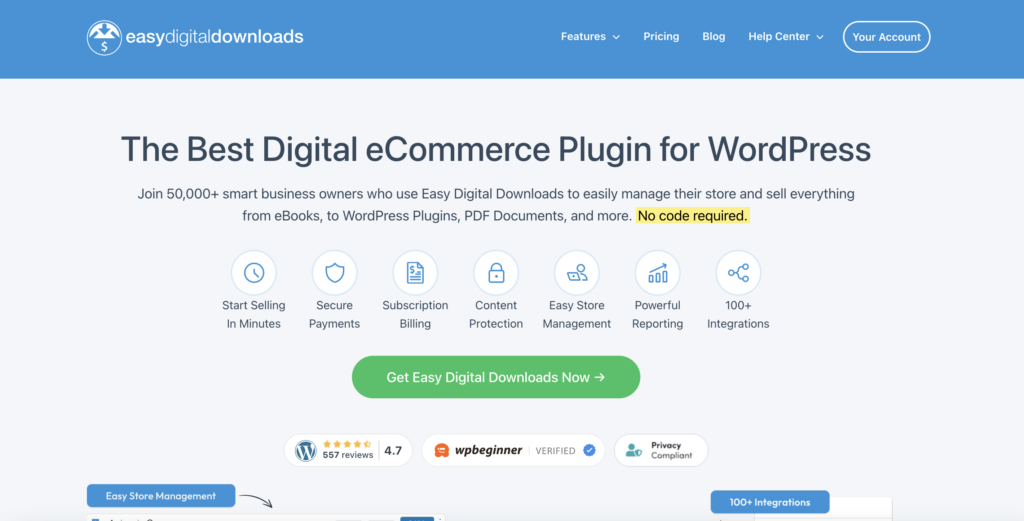Click the easydigitaldownloads wordmark text
Viewport: 1024px width, 521px height.
[x=214, y=37]
